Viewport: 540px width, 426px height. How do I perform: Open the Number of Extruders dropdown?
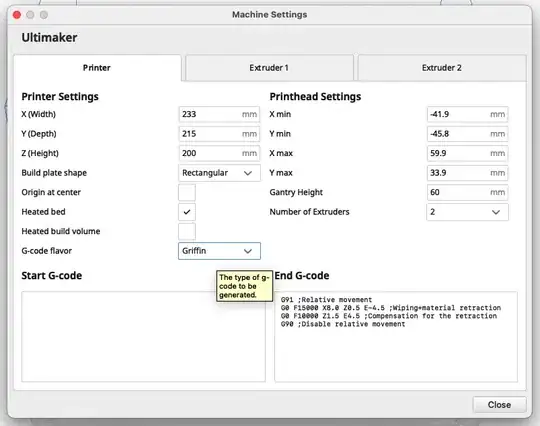[x=467, y=212]
